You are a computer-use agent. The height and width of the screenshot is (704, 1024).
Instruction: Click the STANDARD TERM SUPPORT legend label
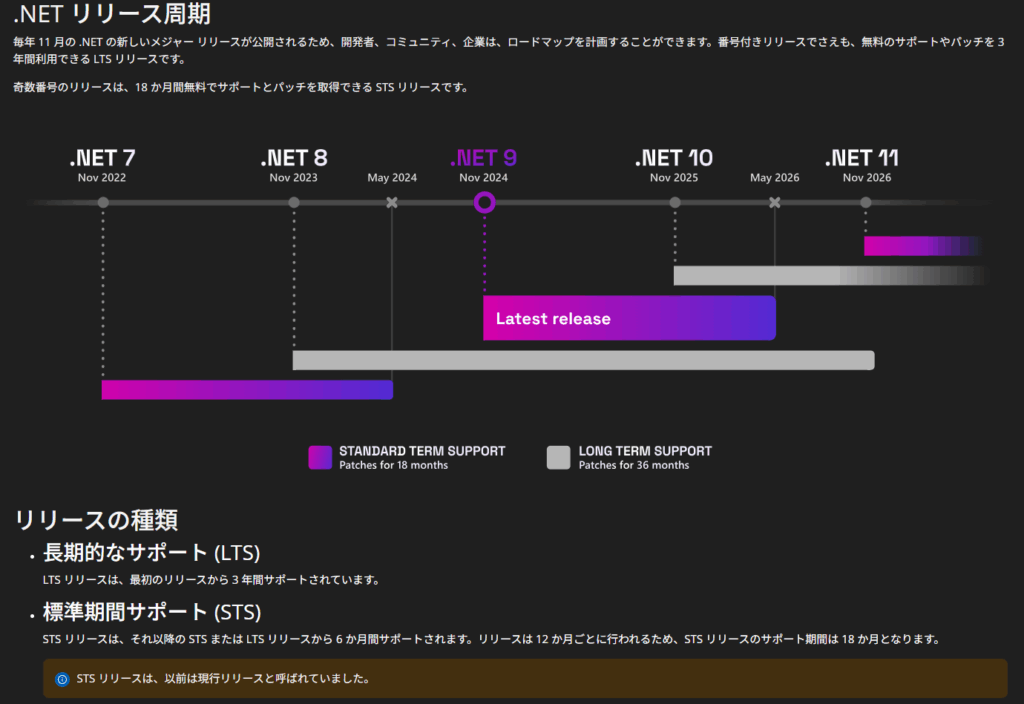pyautogui.click(x=422, y=451)
